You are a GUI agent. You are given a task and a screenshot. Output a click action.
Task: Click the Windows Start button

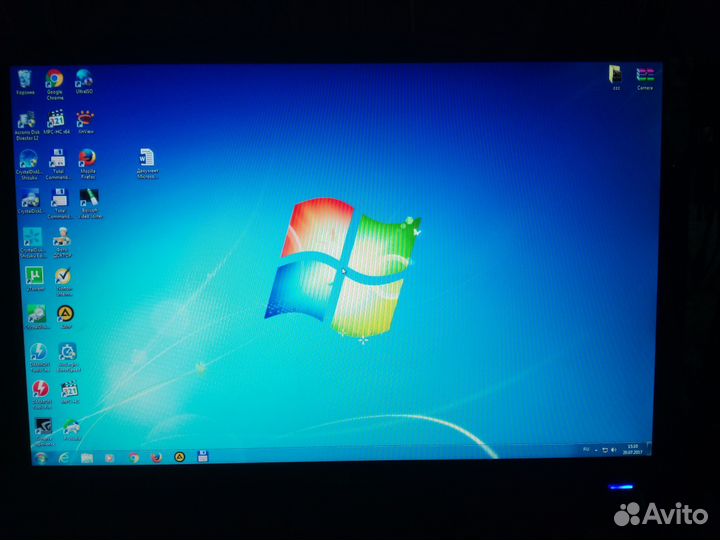coord(41,457)
